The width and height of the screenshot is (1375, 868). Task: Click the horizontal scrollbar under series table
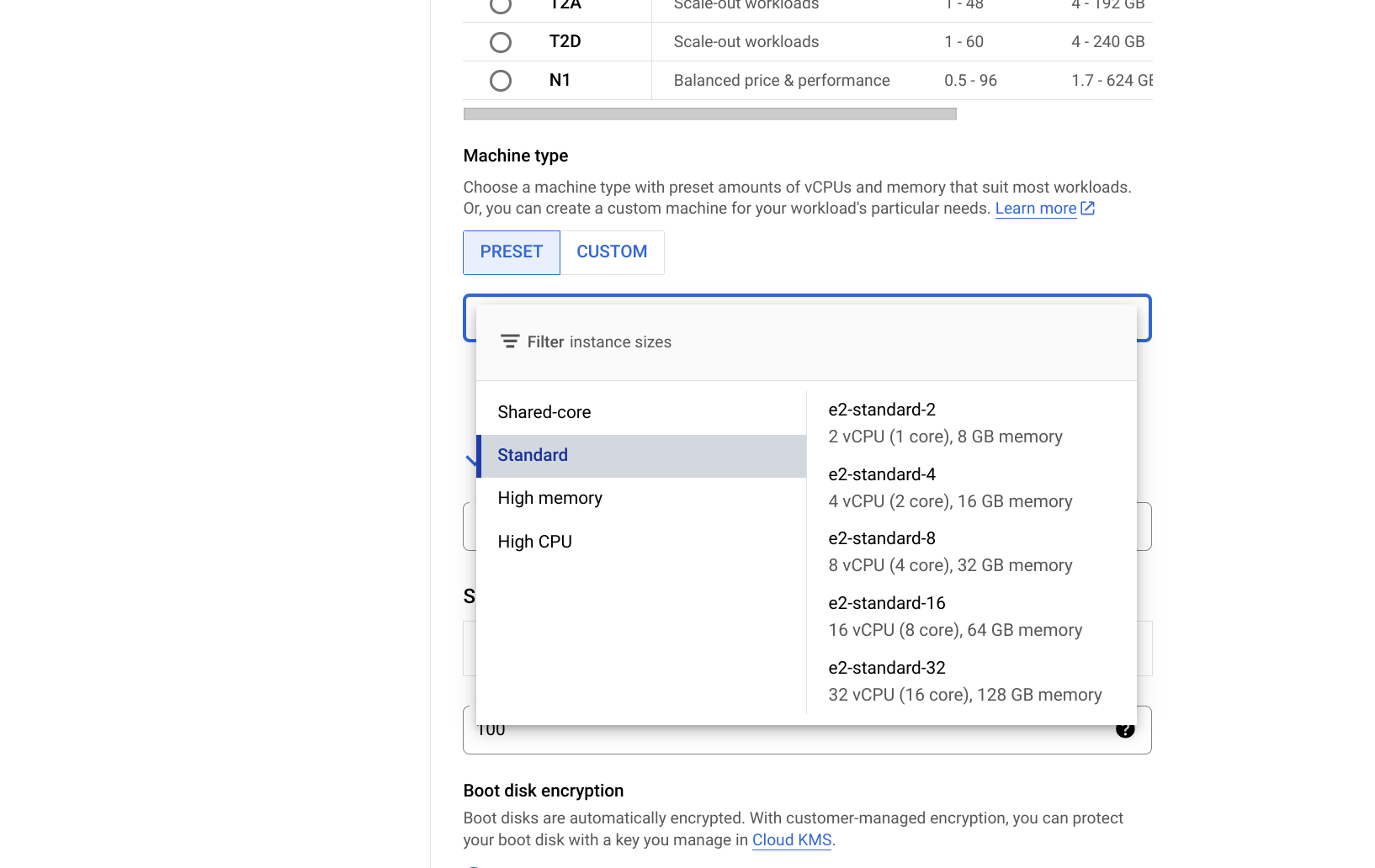click(709, 114)
